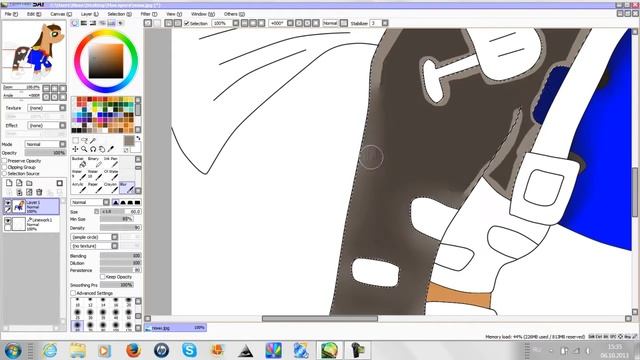This screenshot has height=360, width=640.
Task: Open the simple circle brush shape dropdown
Action: pyautogui.click(x=94, y=237)
